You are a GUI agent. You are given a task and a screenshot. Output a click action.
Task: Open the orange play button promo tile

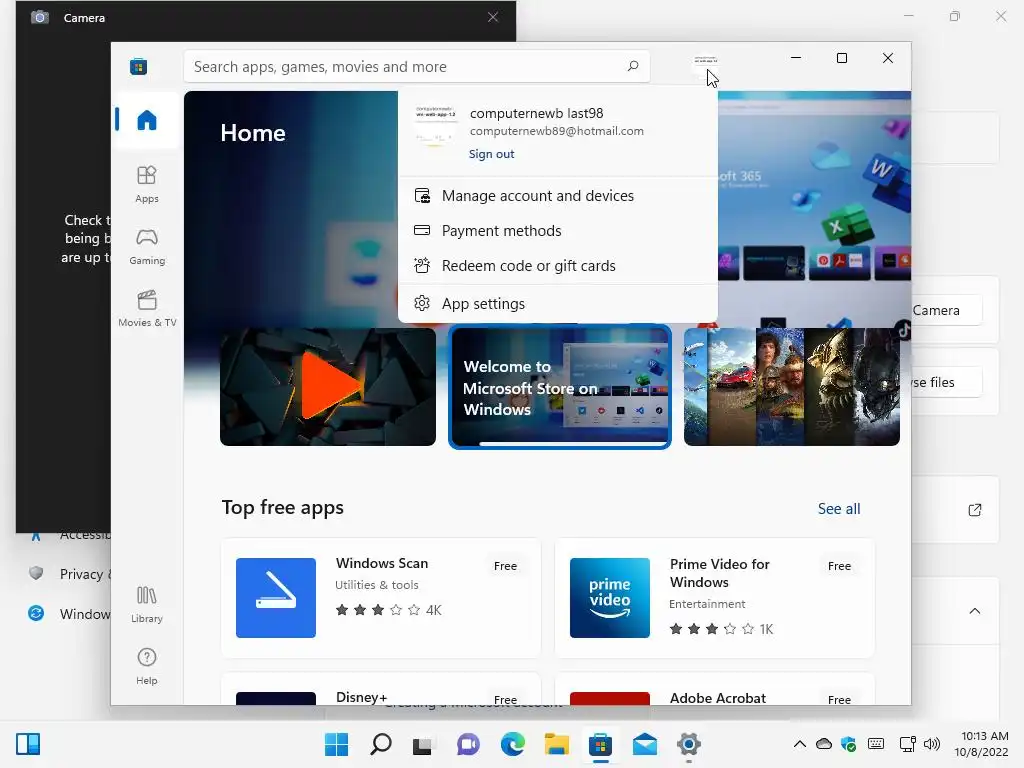coord(328,387)
